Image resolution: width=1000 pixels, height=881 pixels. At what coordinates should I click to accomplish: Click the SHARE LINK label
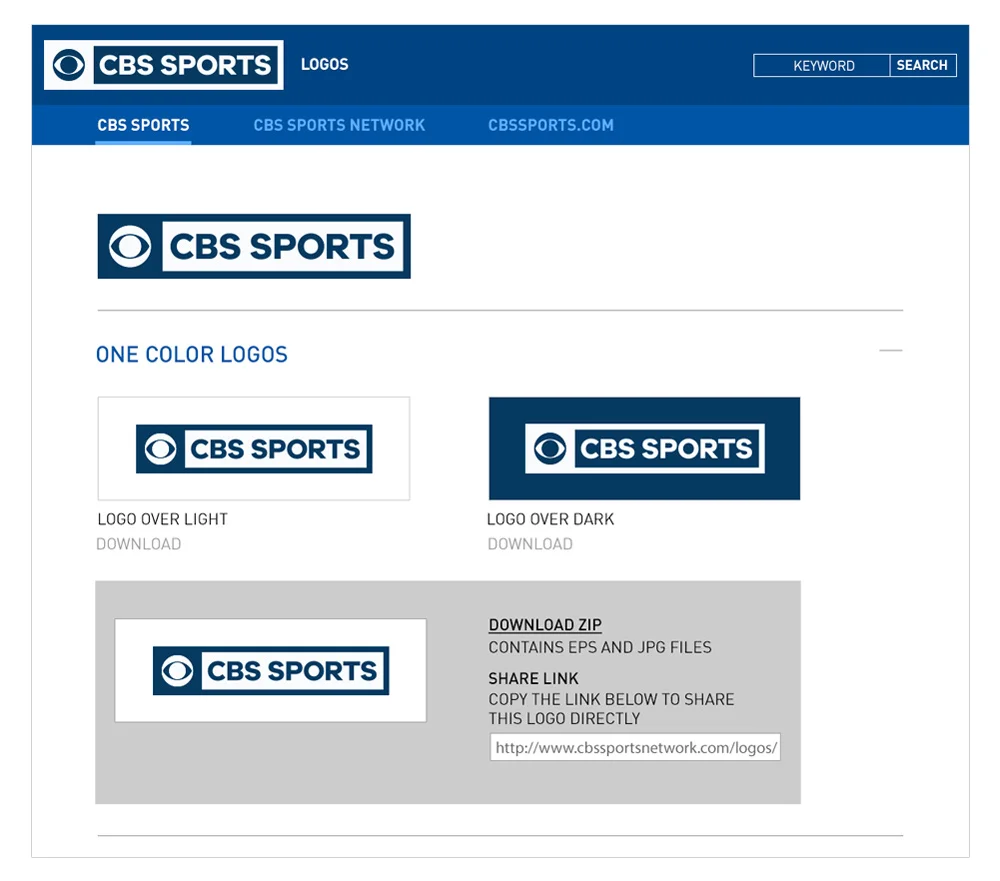point(533,678)
